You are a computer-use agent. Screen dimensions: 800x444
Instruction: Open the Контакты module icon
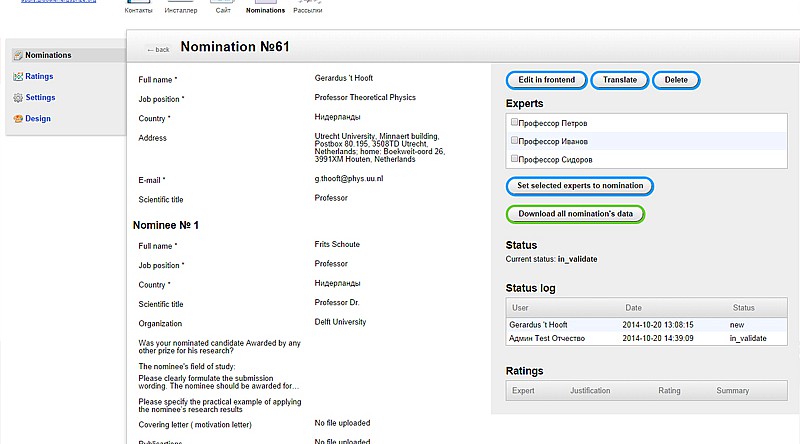[x=138, y=3]
